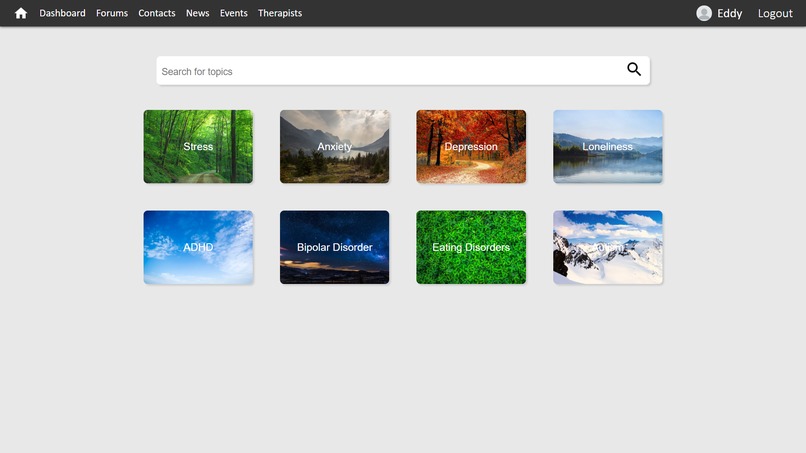The height and width of the screenshot is (453, 806).
Task: Click the home icon in navbar
Action: (x=21, y=13)
